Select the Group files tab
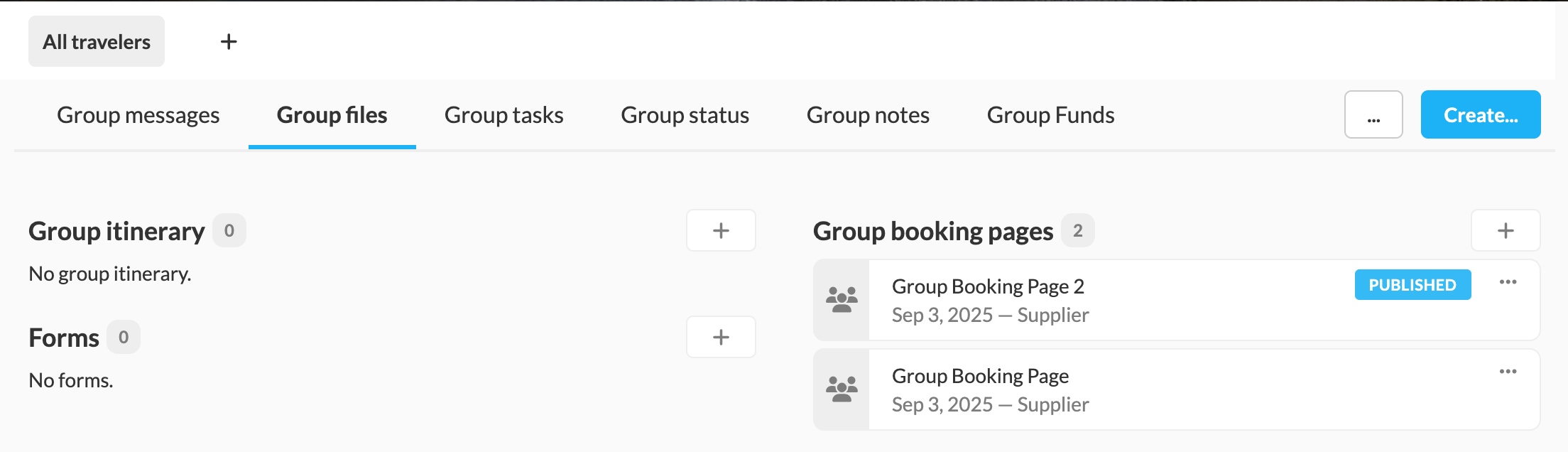Viewport: 1568px width, 452px height. (332, 115)
